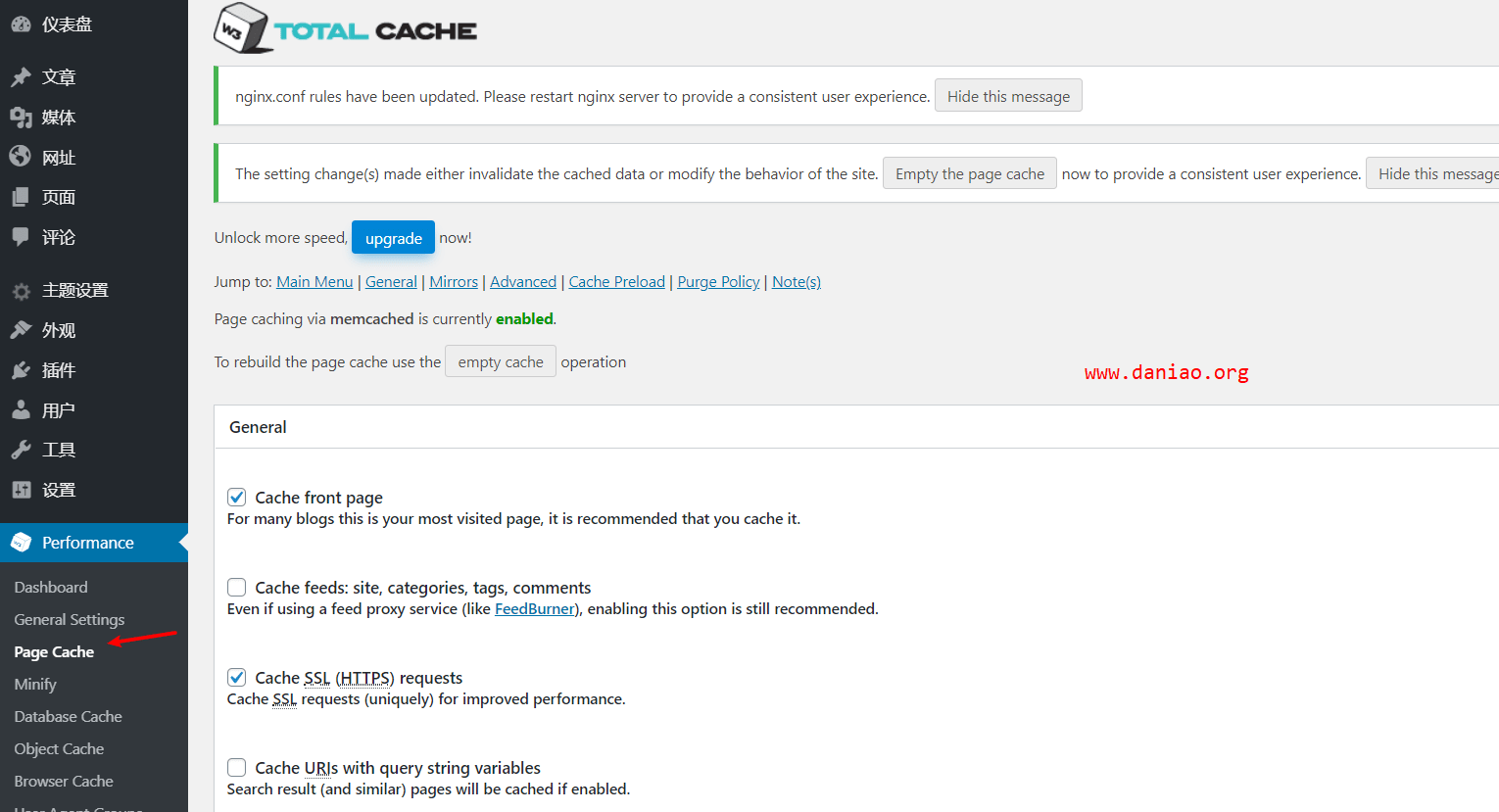Click the plug icon beside 插件

pyautogui.click(x=21, y=370)
